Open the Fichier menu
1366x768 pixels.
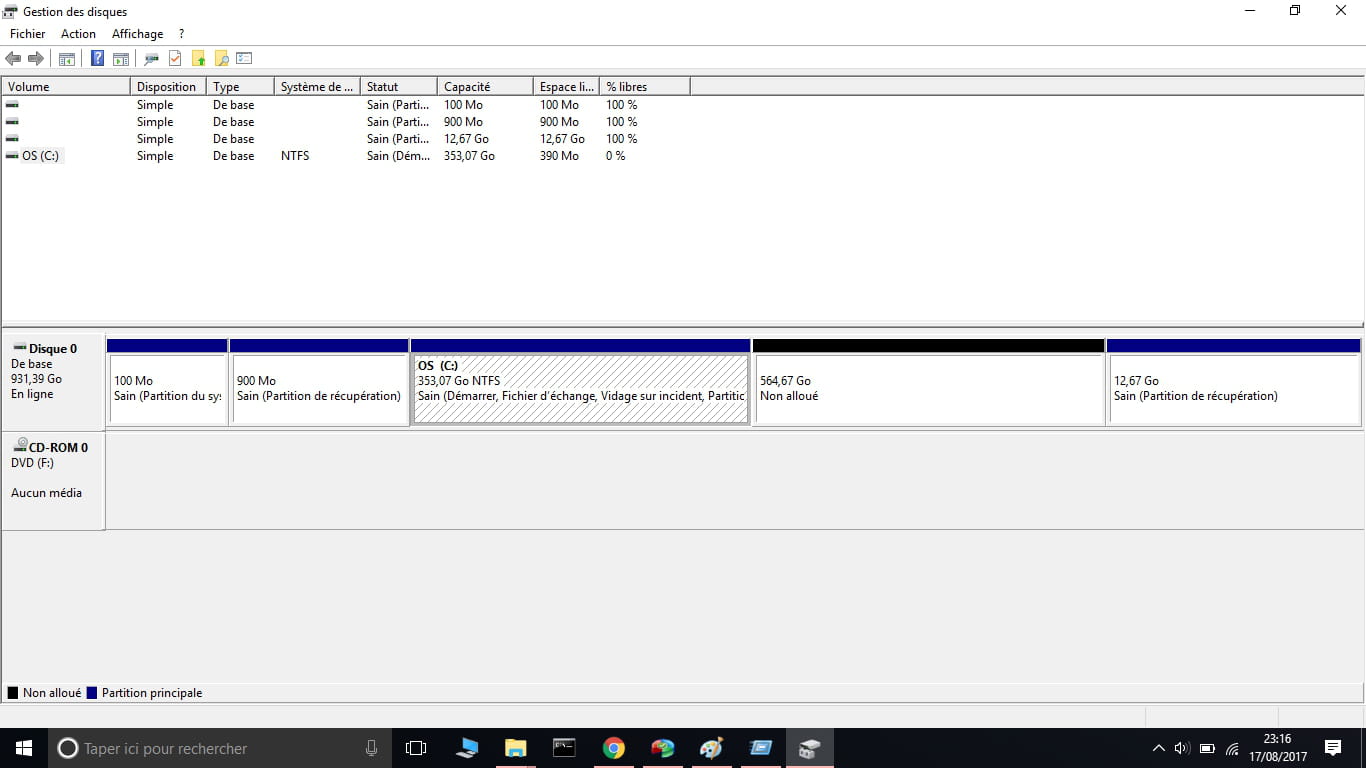pyautogui.click(x=27, y=34)
